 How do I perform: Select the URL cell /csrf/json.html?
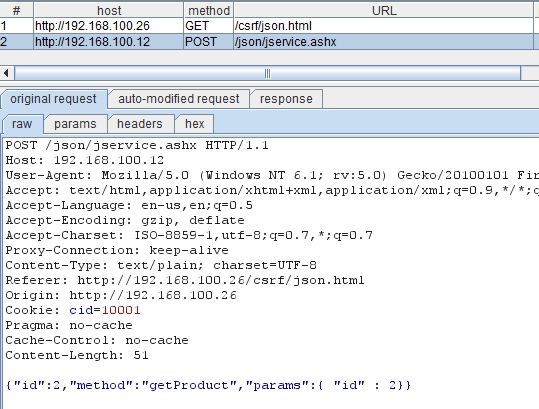[x=384, y=26]
